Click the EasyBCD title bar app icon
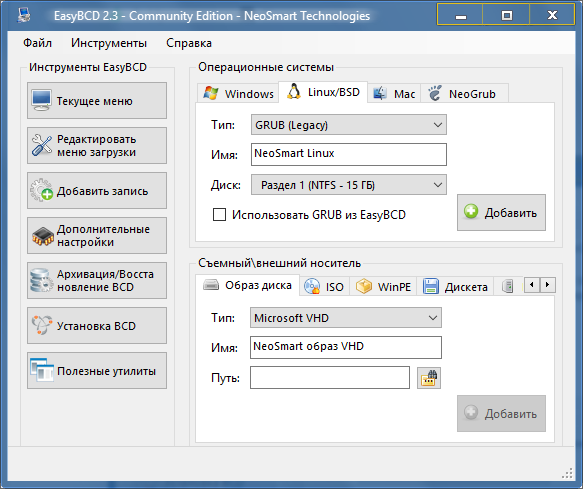The image size is (583, 489). click(24, 15)
